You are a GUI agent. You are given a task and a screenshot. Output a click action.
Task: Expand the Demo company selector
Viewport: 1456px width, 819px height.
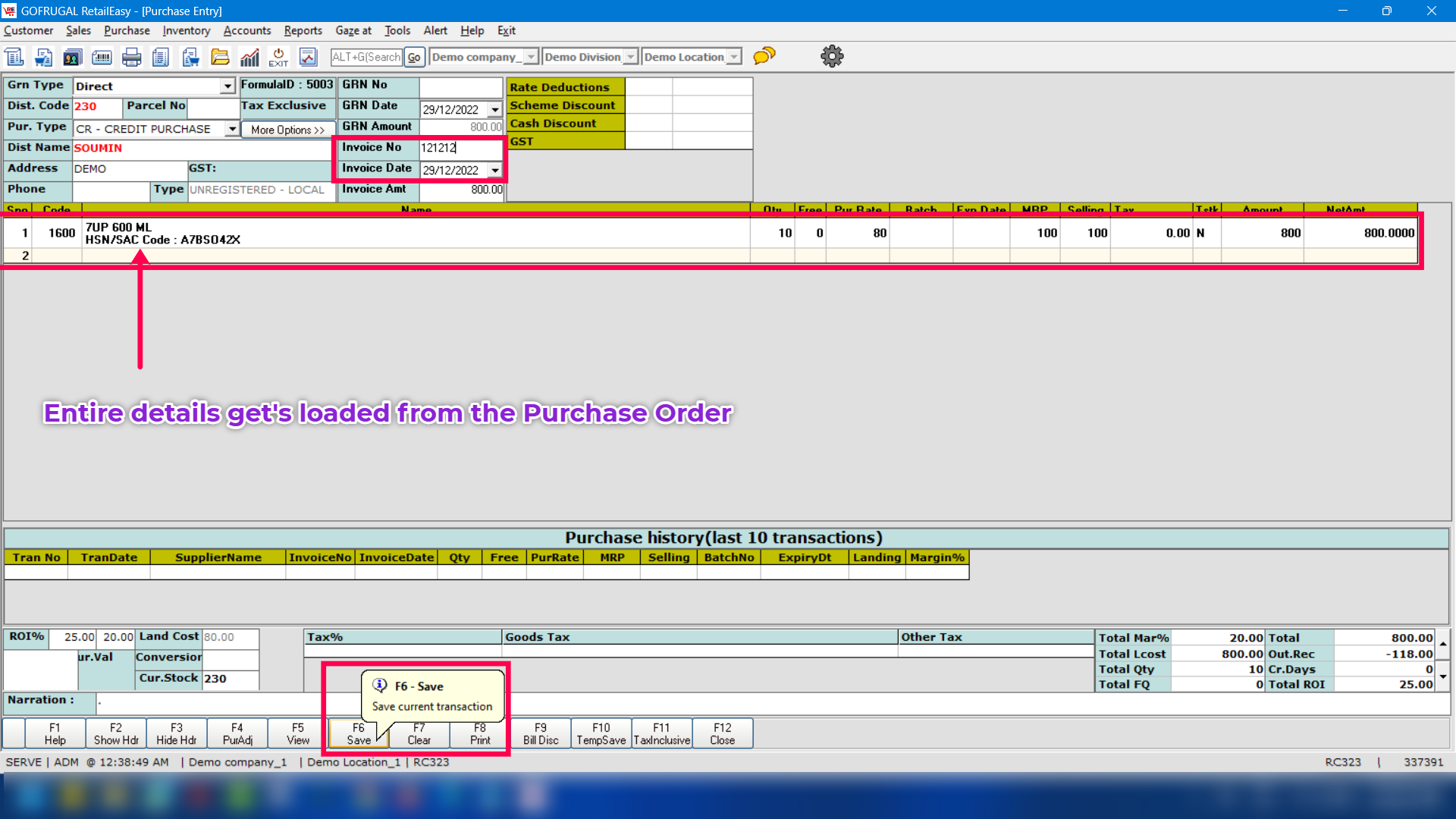[531, 57]
